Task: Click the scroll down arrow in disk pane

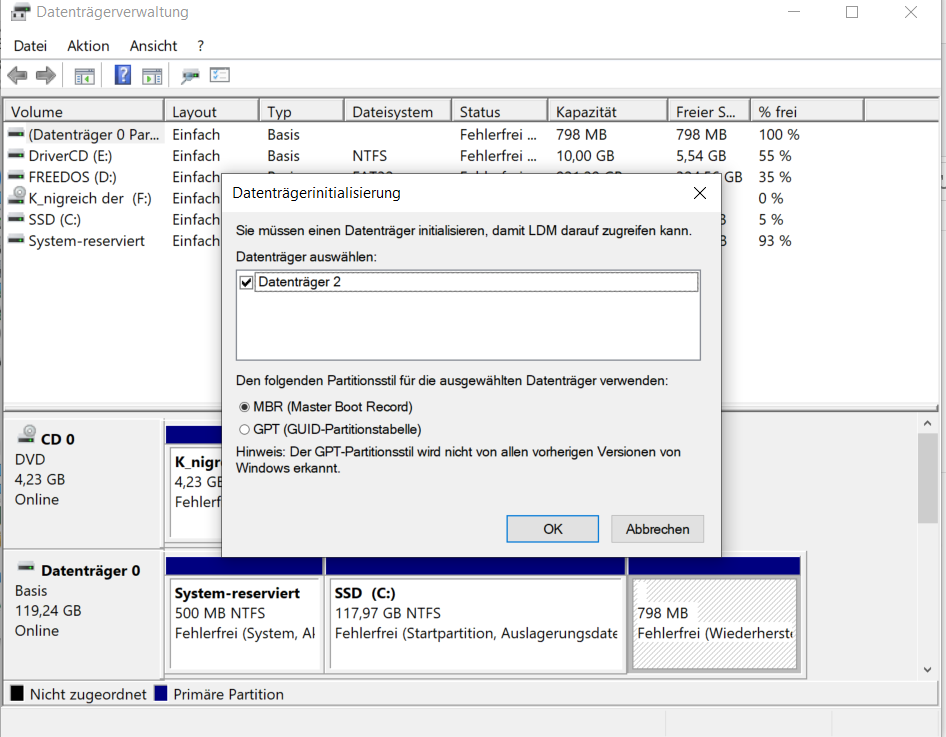Action: point(927,669)
